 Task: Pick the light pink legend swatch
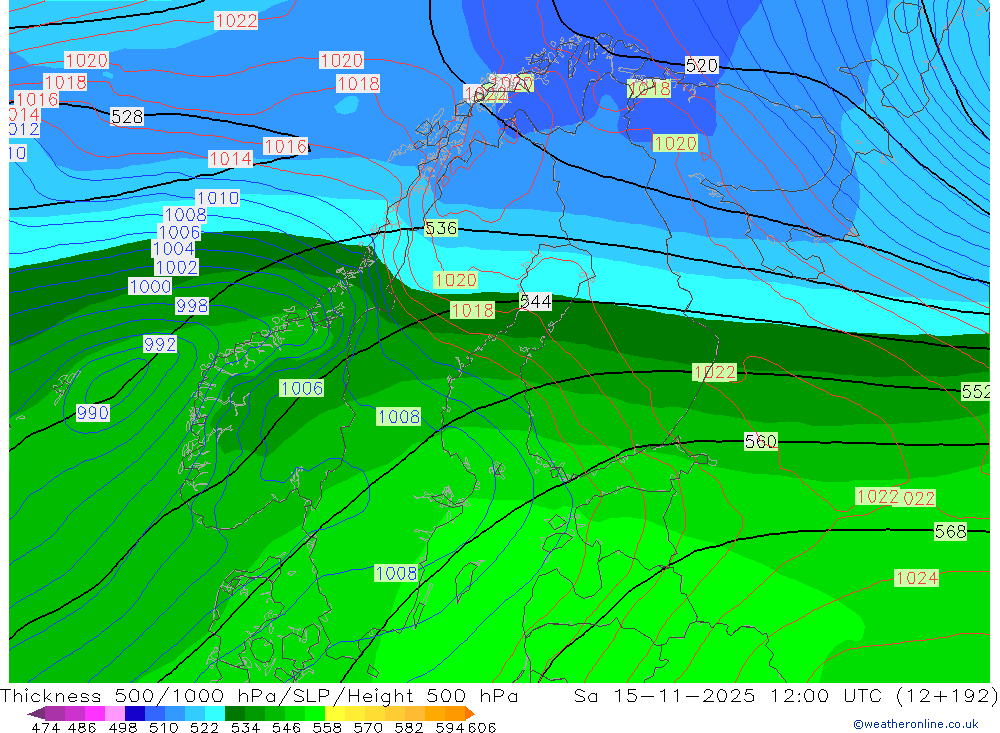[x=115, y=713]
